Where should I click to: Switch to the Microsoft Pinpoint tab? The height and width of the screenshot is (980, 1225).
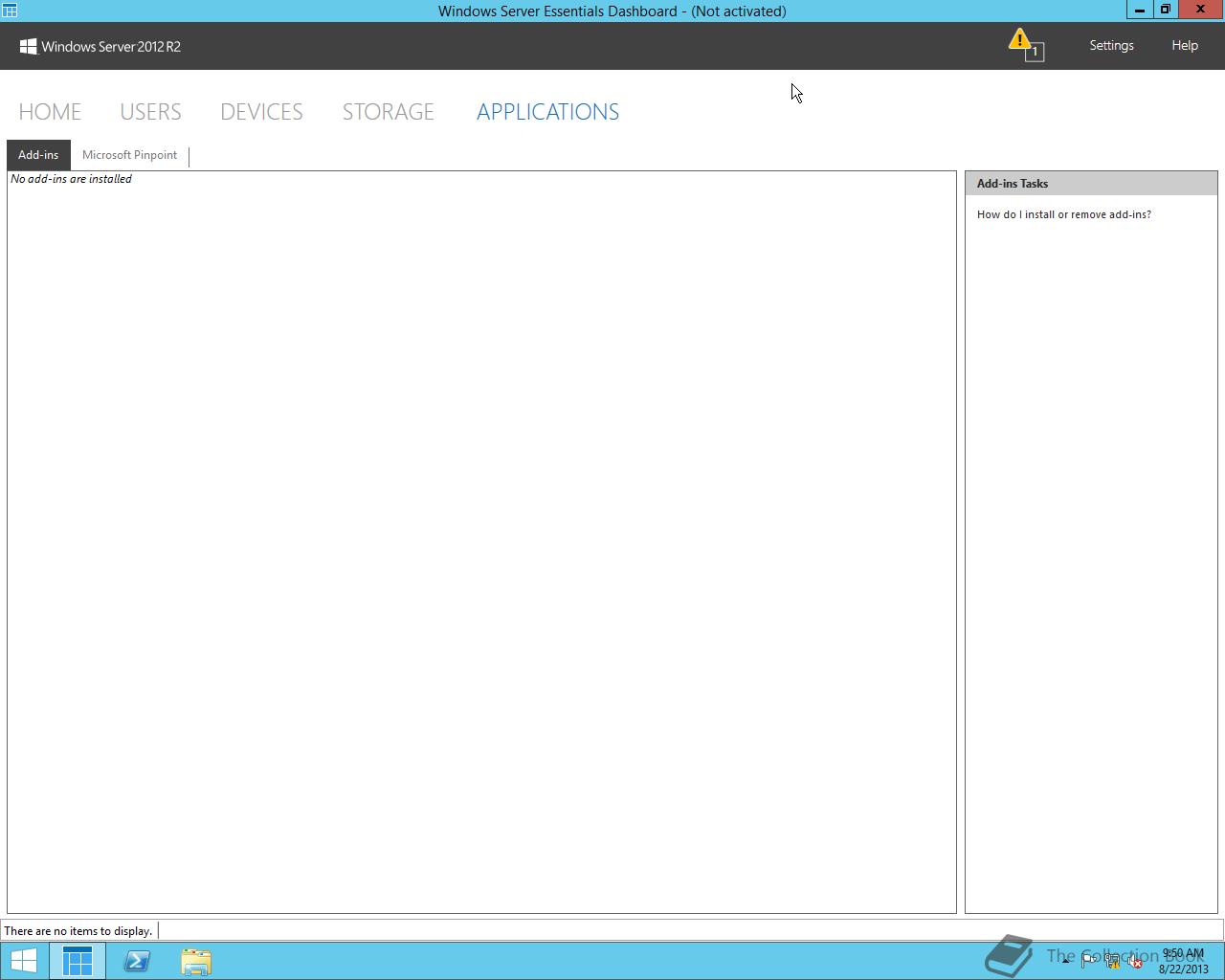pyautogui.click(x=129, y=155)
